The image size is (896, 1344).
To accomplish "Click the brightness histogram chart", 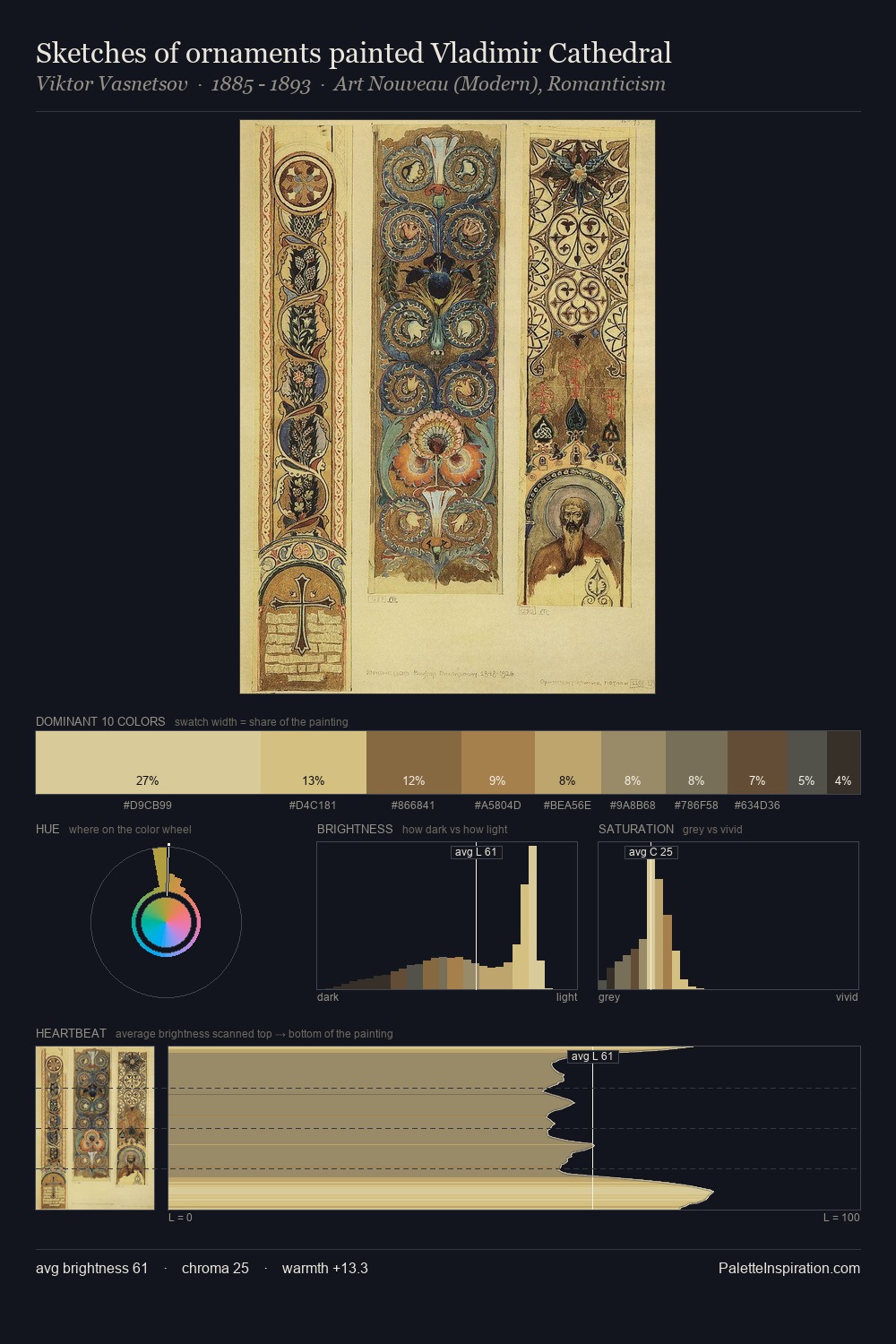I will 447,916.
